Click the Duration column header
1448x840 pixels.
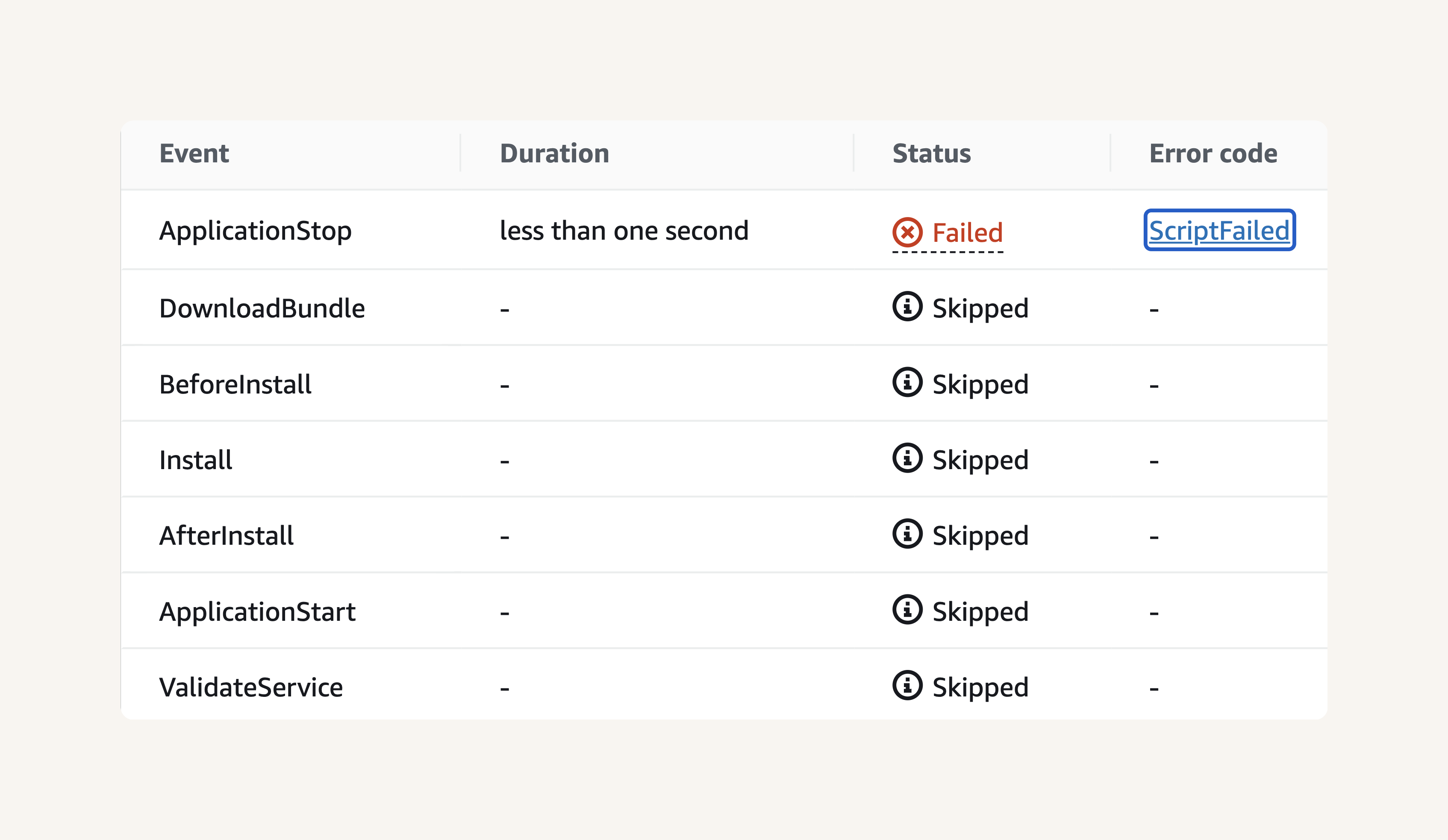[554, 153]
